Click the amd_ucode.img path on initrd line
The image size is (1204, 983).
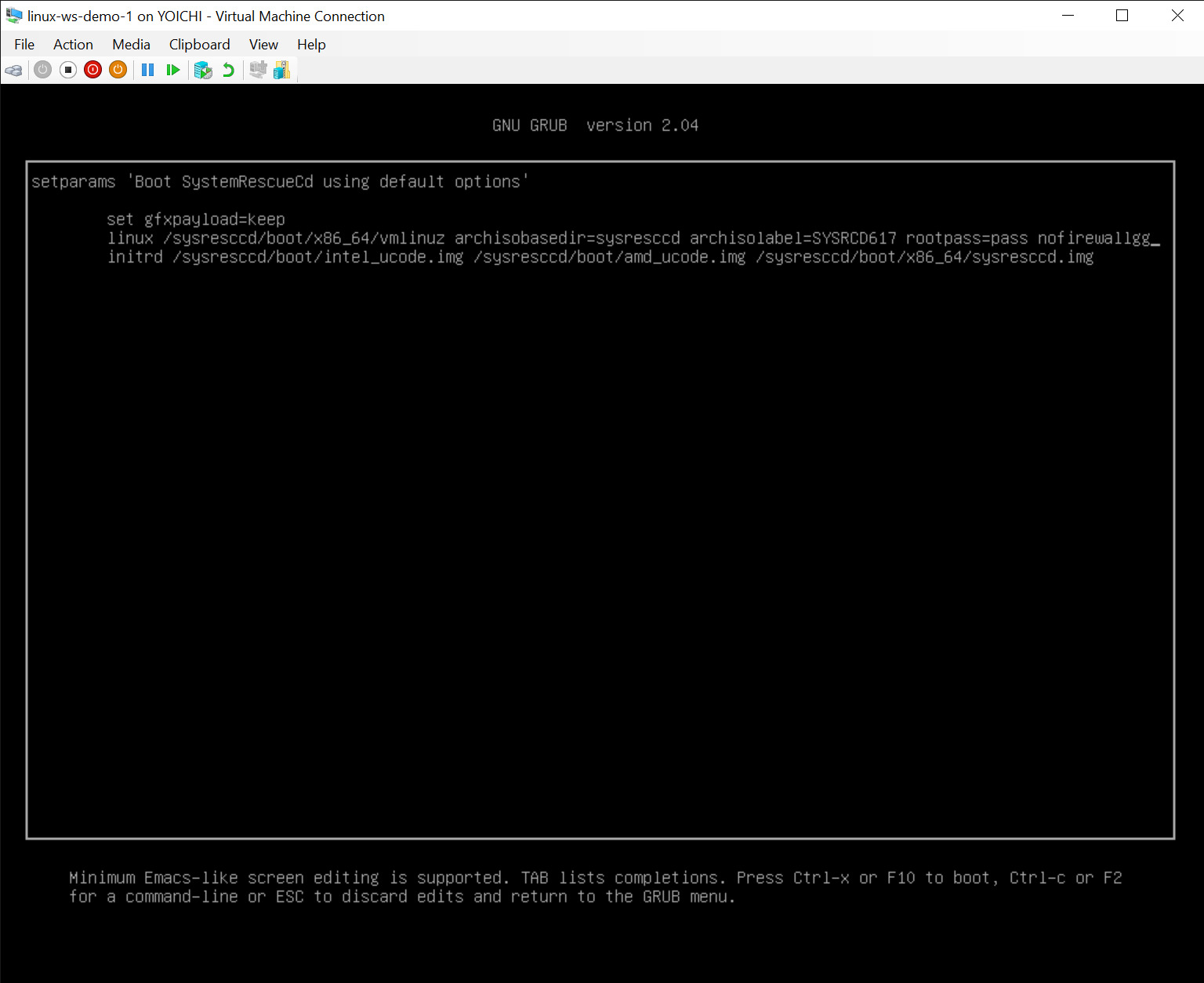click(609, 257)
